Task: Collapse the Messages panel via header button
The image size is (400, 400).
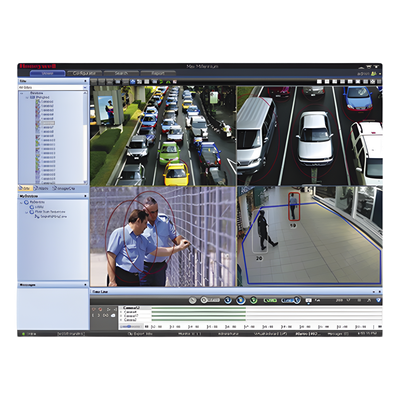Action: (x=85, y=285)
